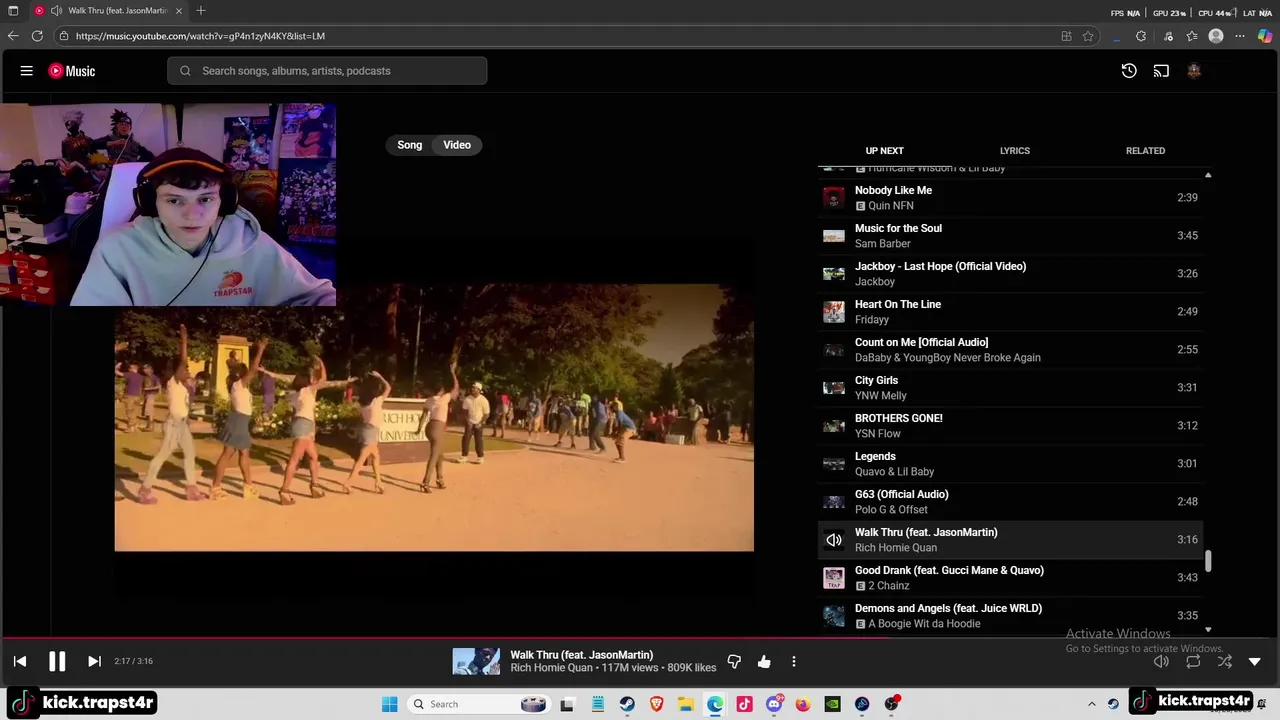1280x720 pixels.
Task: Play Heart On The Line by Friday
Action: pyautogui.click(x=1010, y=312)
